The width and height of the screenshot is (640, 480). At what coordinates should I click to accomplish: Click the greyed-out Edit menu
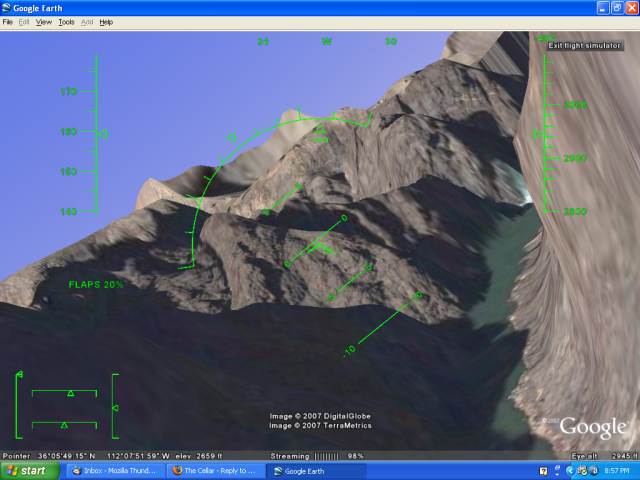(x=24, y=22)
